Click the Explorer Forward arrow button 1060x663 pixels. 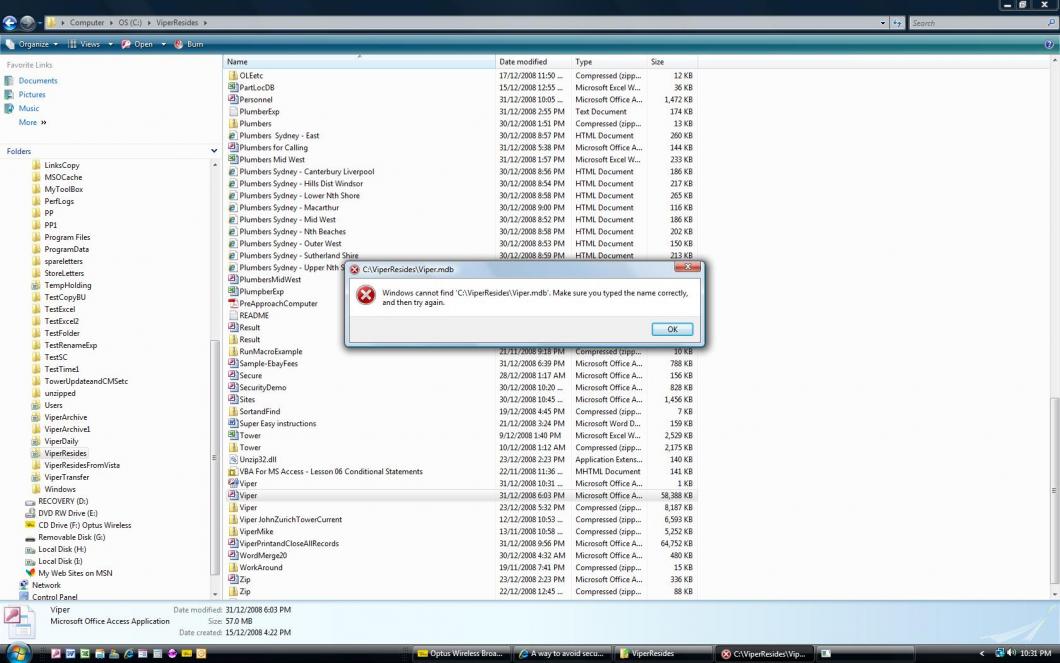[28, 23]
